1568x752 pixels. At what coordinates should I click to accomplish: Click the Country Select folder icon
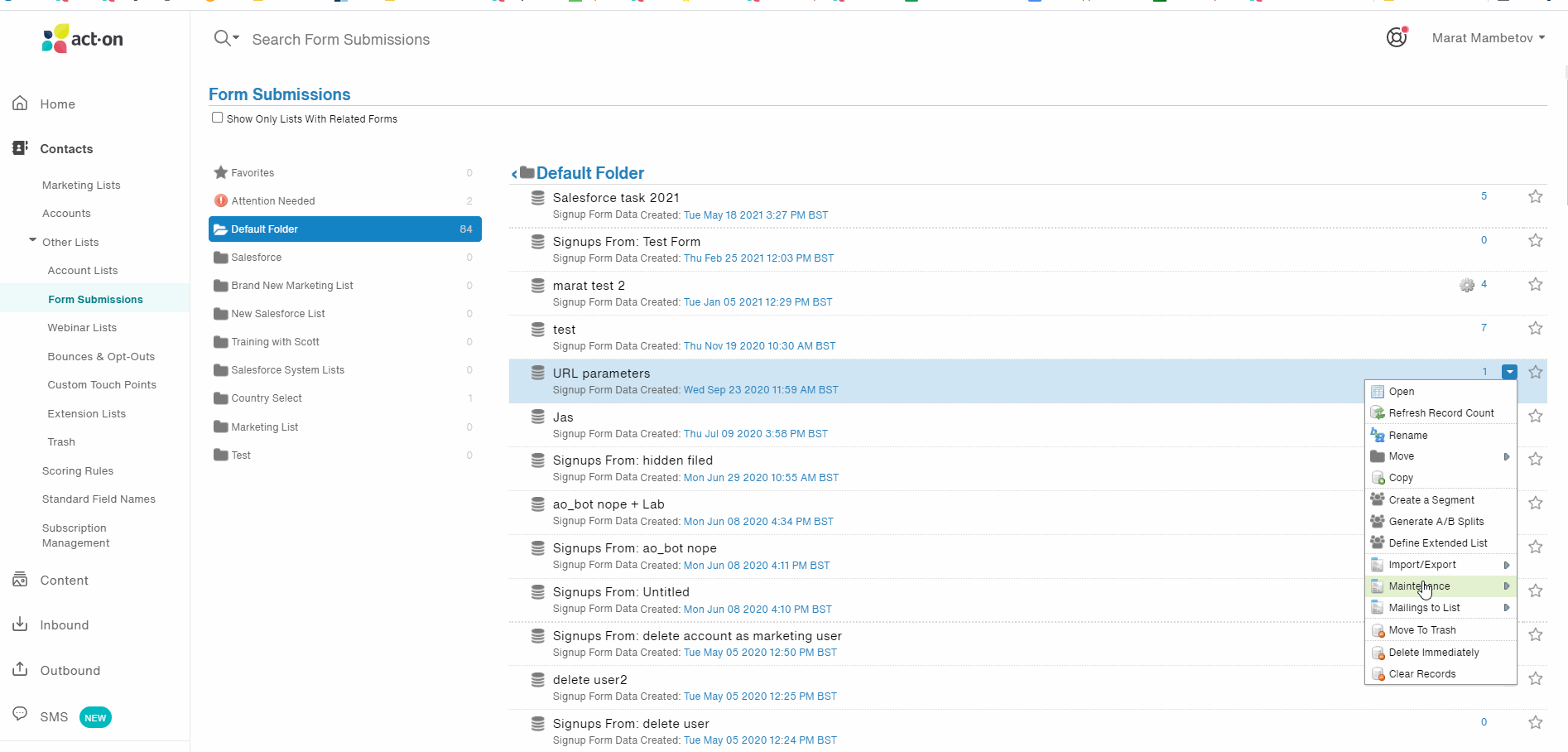(221, 398)
